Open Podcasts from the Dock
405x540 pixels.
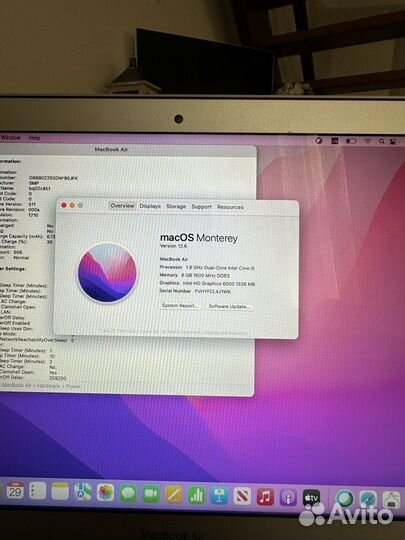point(288,498)
